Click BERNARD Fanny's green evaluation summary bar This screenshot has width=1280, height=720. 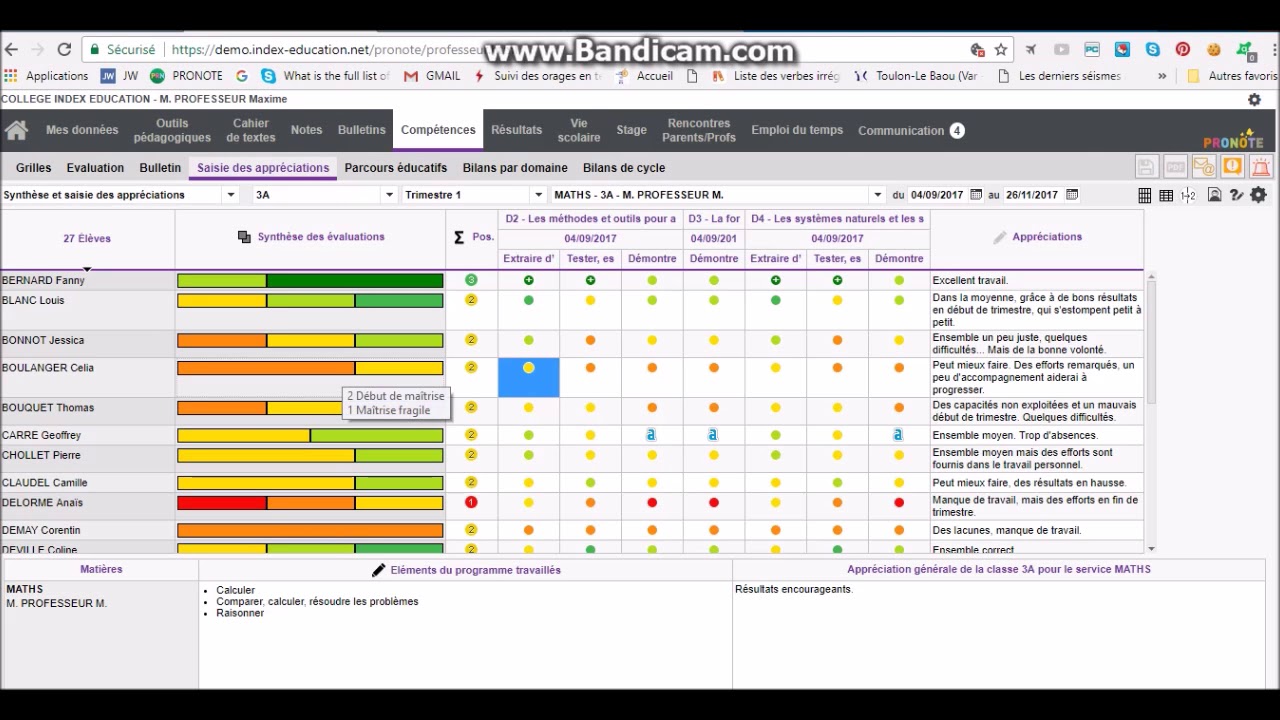click(310, 281)
